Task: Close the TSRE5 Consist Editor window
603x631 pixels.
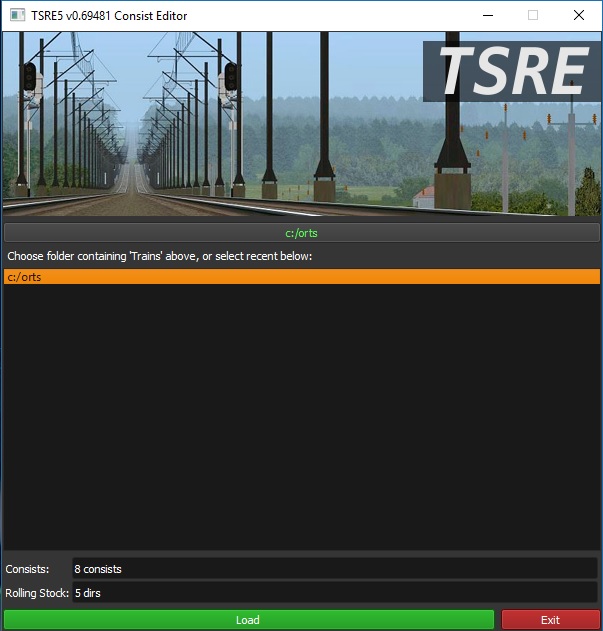Action: [579, 15]
